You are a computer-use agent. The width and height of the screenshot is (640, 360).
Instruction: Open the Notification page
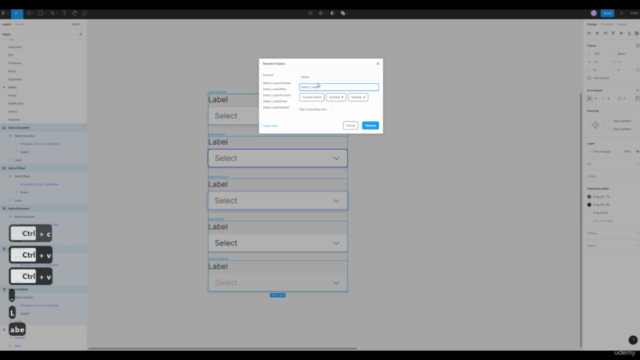click(16, 103)
